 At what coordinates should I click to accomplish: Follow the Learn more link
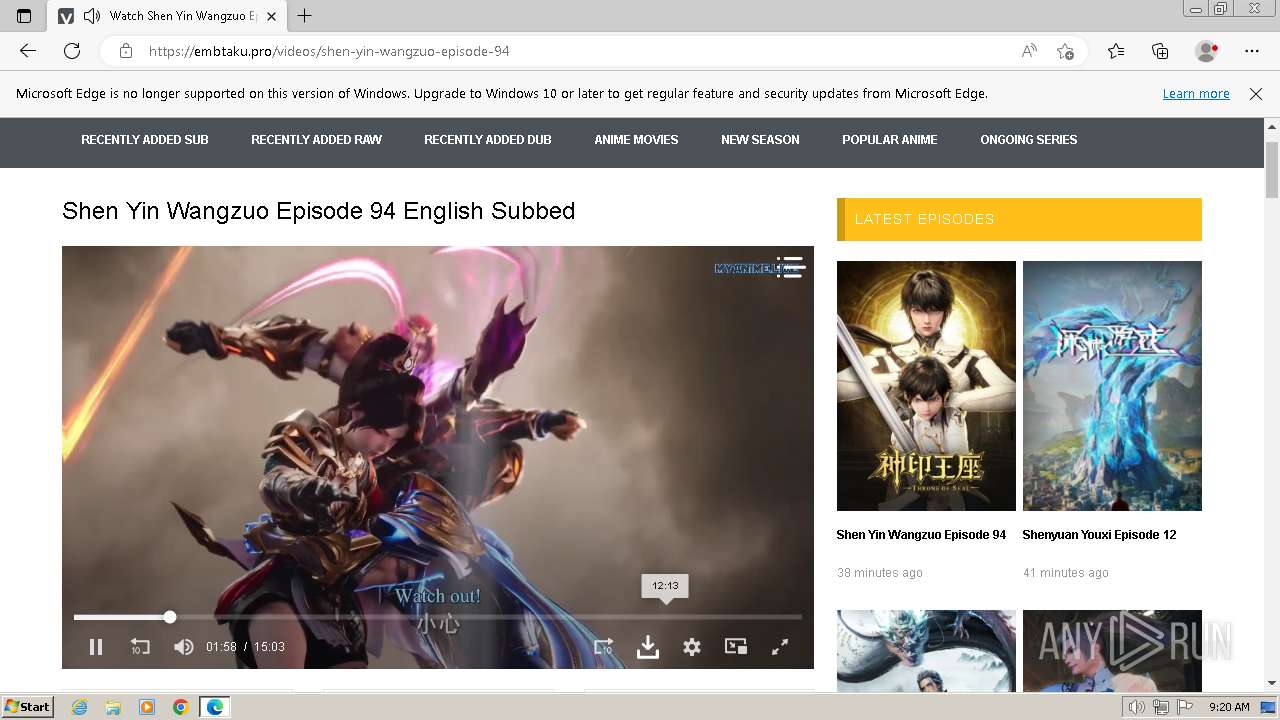pyautogui.click(x=1196, y=94)
